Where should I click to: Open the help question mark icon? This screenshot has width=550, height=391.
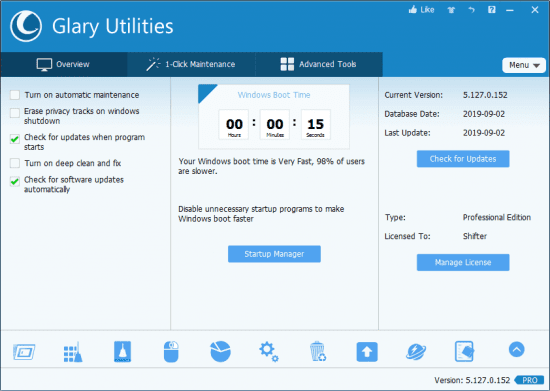[492, 10]
